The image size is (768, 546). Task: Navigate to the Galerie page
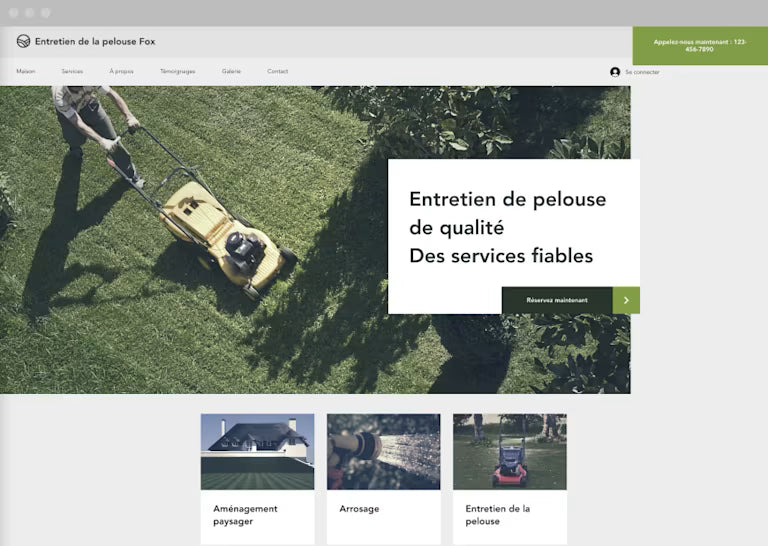(231, 71)
